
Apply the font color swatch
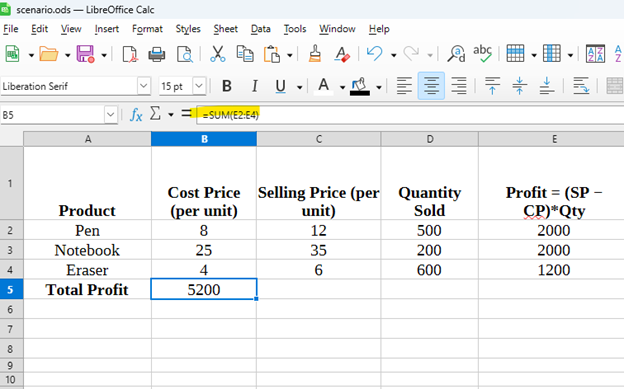324,86
